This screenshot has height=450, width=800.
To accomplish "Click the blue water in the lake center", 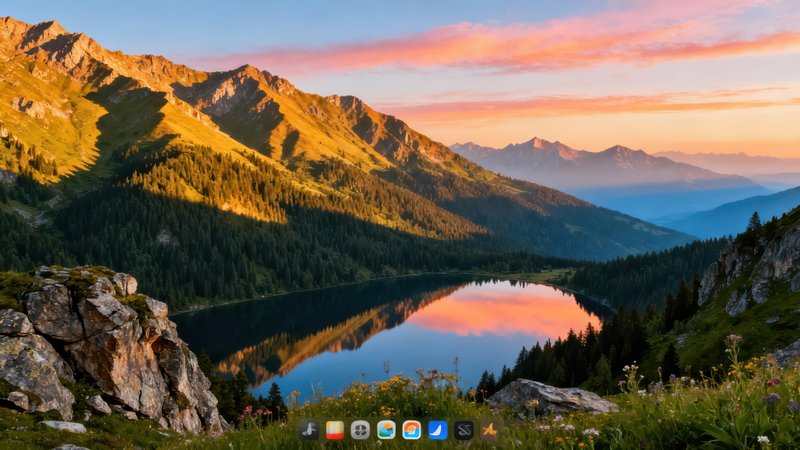I will coord(420,350).
